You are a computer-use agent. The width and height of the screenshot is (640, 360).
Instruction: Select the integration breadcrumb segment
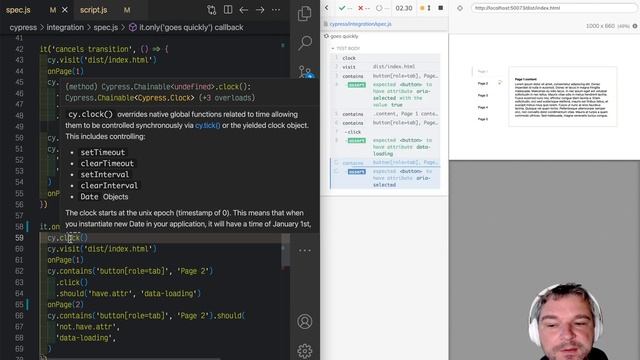tap(65, 27)
